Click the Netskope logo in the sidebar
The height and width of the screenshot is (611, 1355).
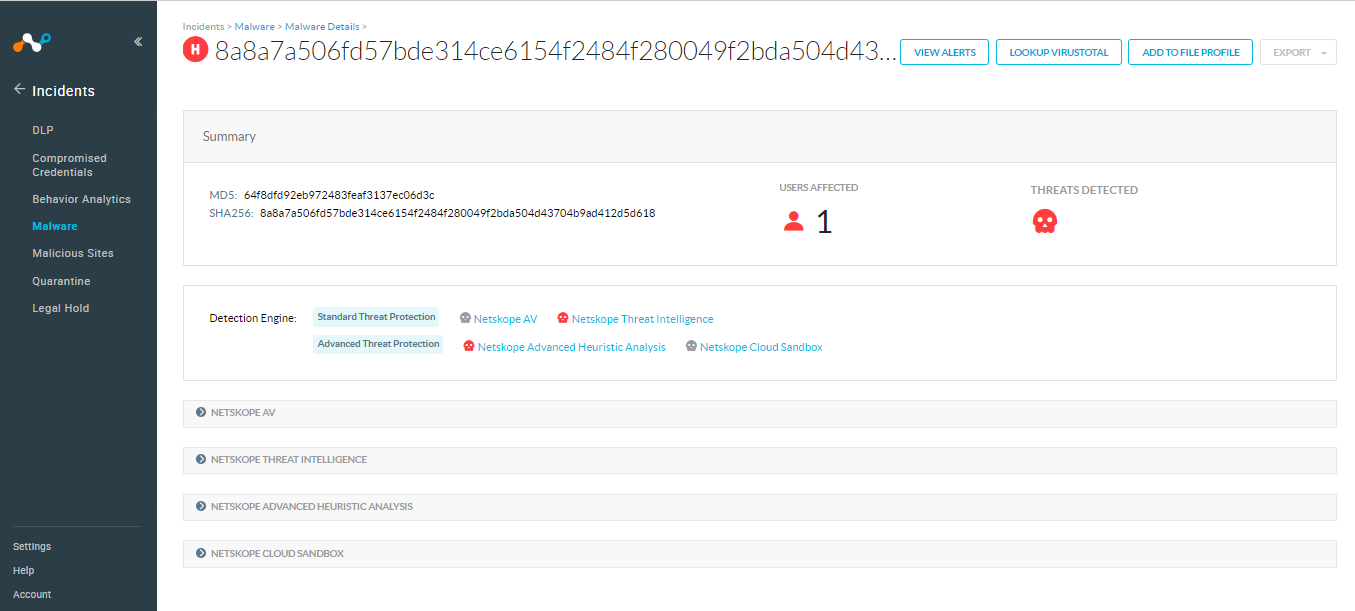tap(30, 43)
